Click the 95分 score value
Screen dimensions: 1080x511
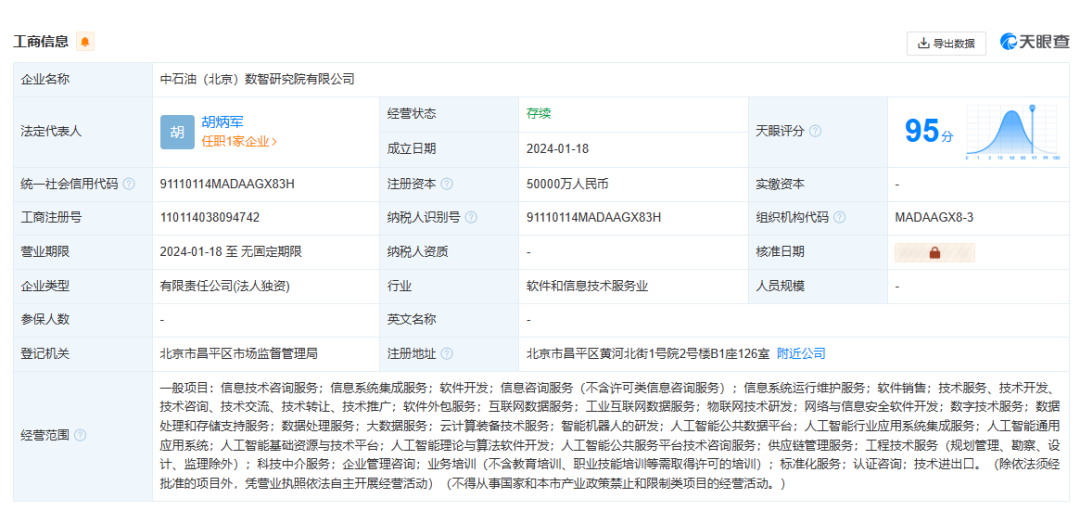coord(929,130)
